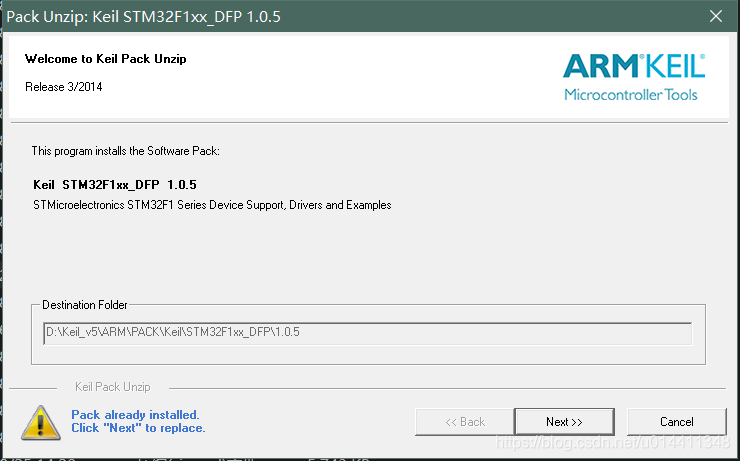
Task: Click the 'Keil Pack Unzip' footer label
Action: (113, 387)
